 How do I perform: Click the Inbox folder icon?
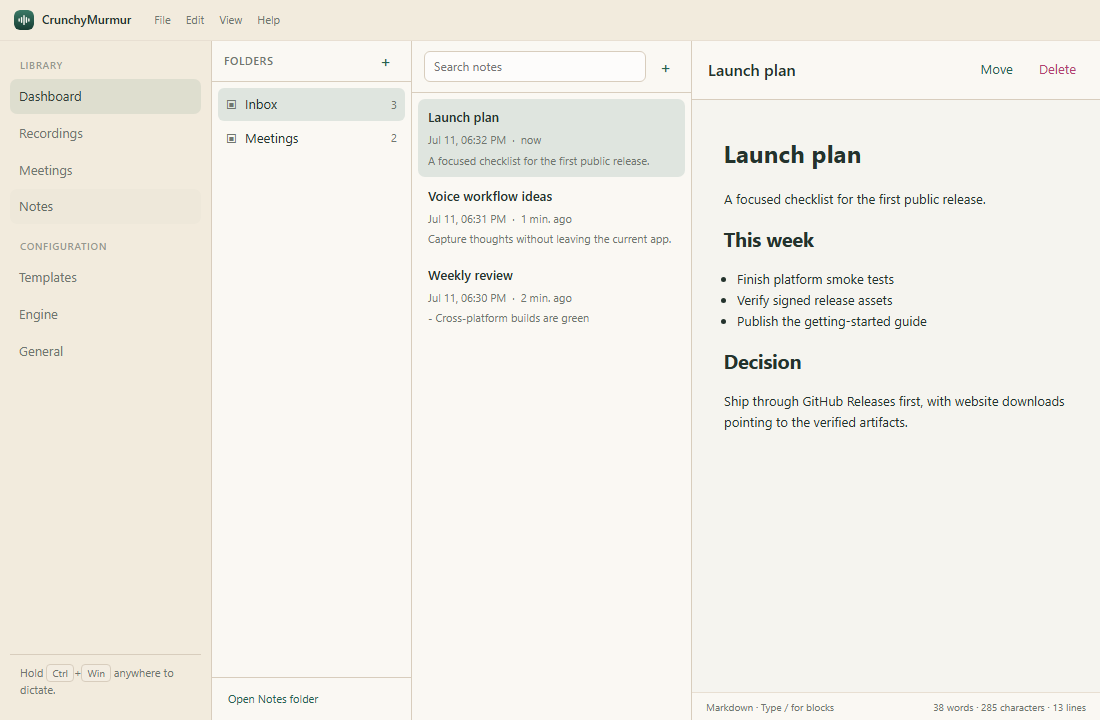pyautogui.click(x=232, y=105)
